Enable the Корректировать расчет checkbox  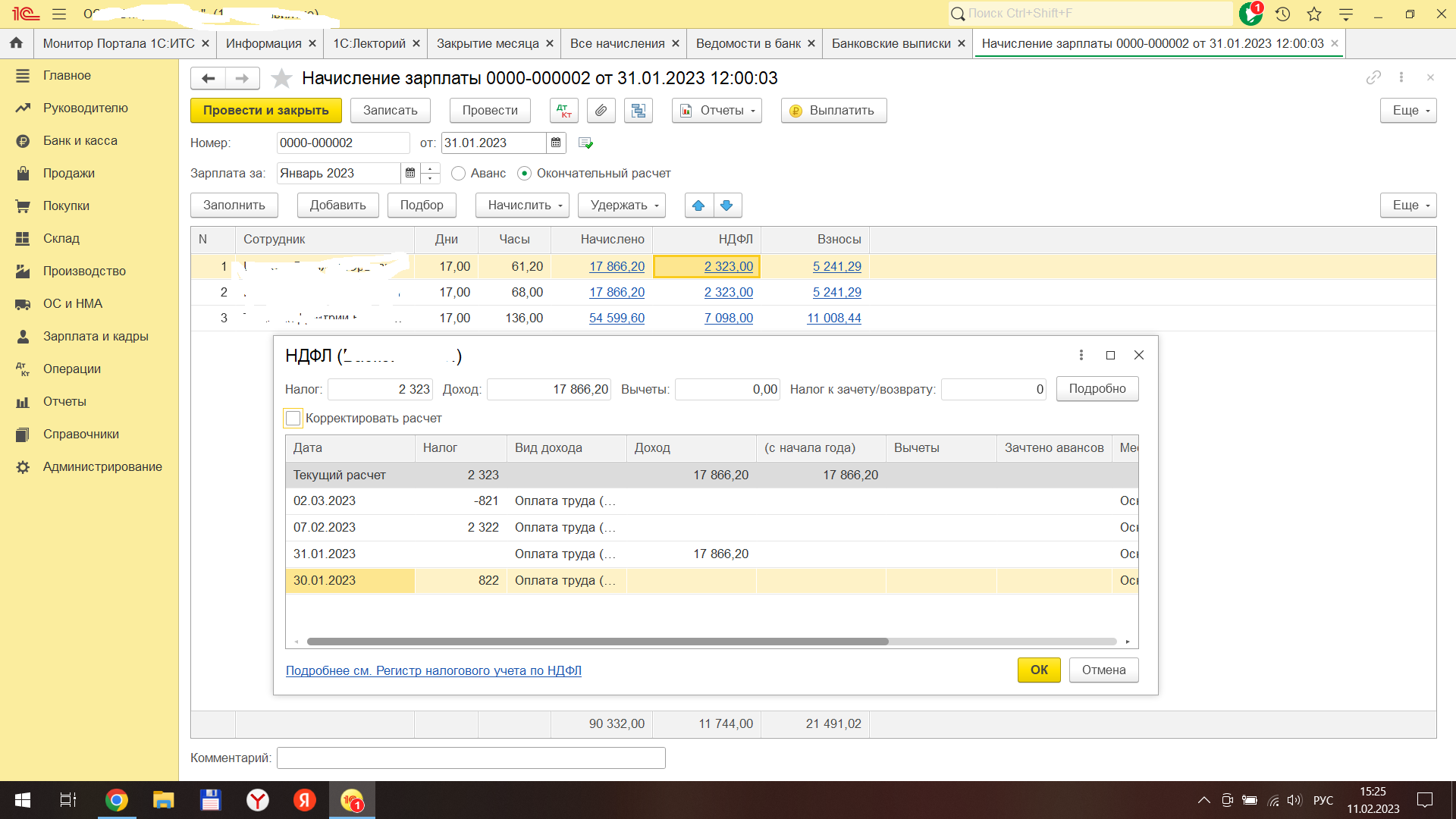293,418
